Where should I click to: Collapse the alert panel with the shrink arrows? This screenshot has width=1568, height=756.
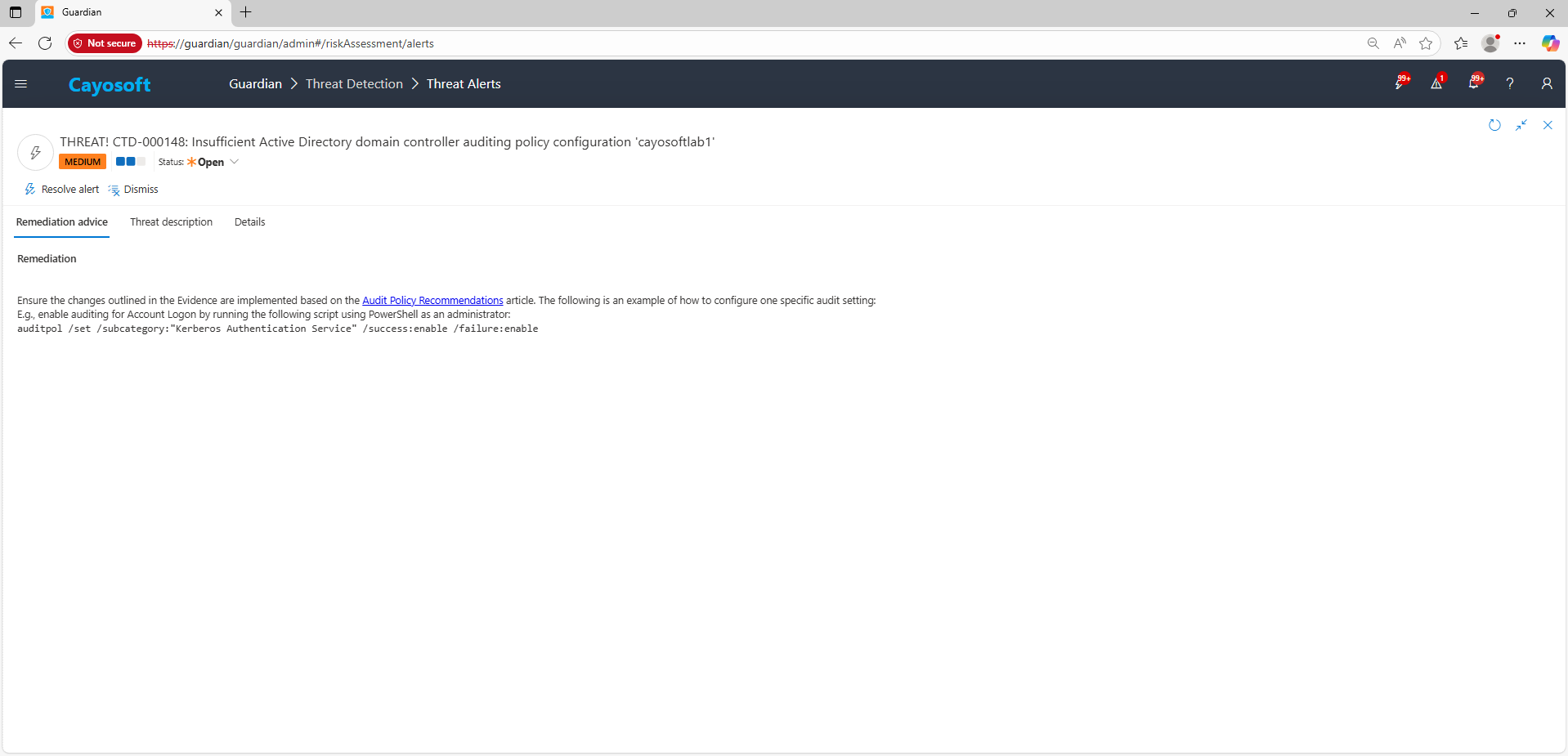click(1521, 125)
